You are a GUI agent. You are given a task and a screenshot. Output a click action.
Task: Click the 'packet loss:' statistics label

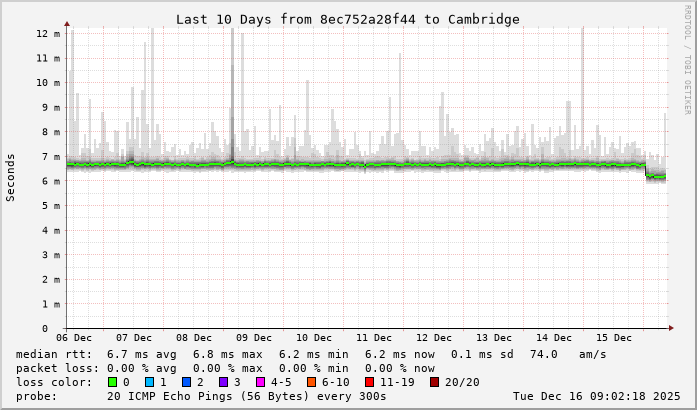[x=56, y=368]
